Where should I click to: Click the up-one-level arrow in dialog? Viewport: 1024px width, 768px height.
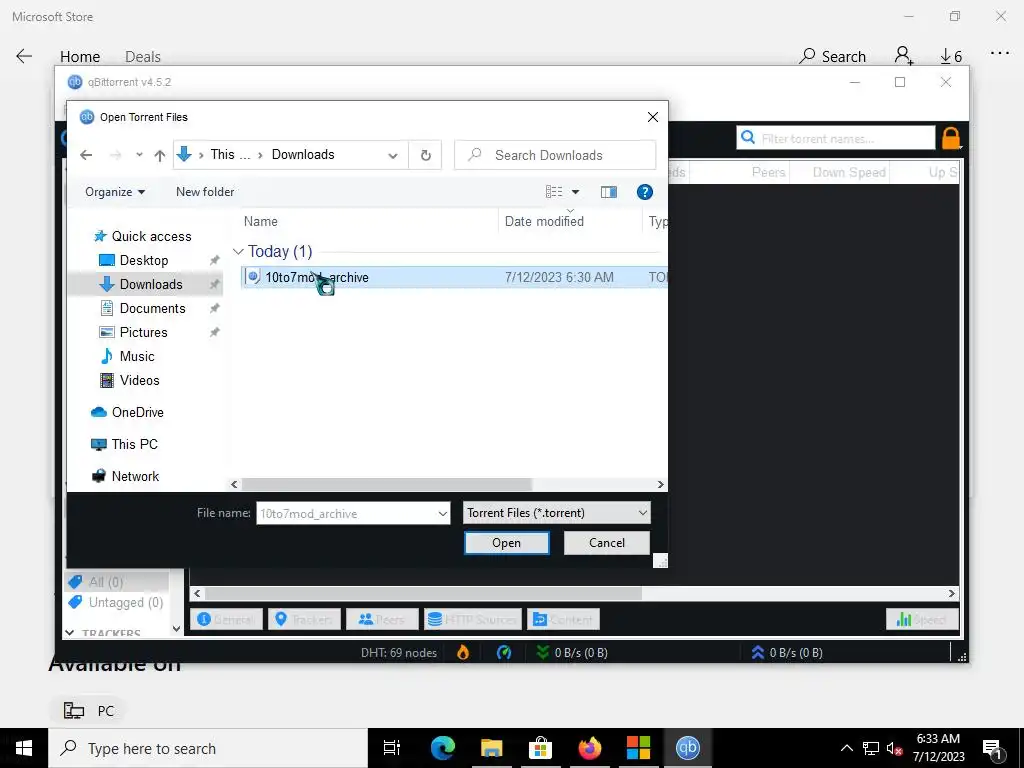coord(159,155)
